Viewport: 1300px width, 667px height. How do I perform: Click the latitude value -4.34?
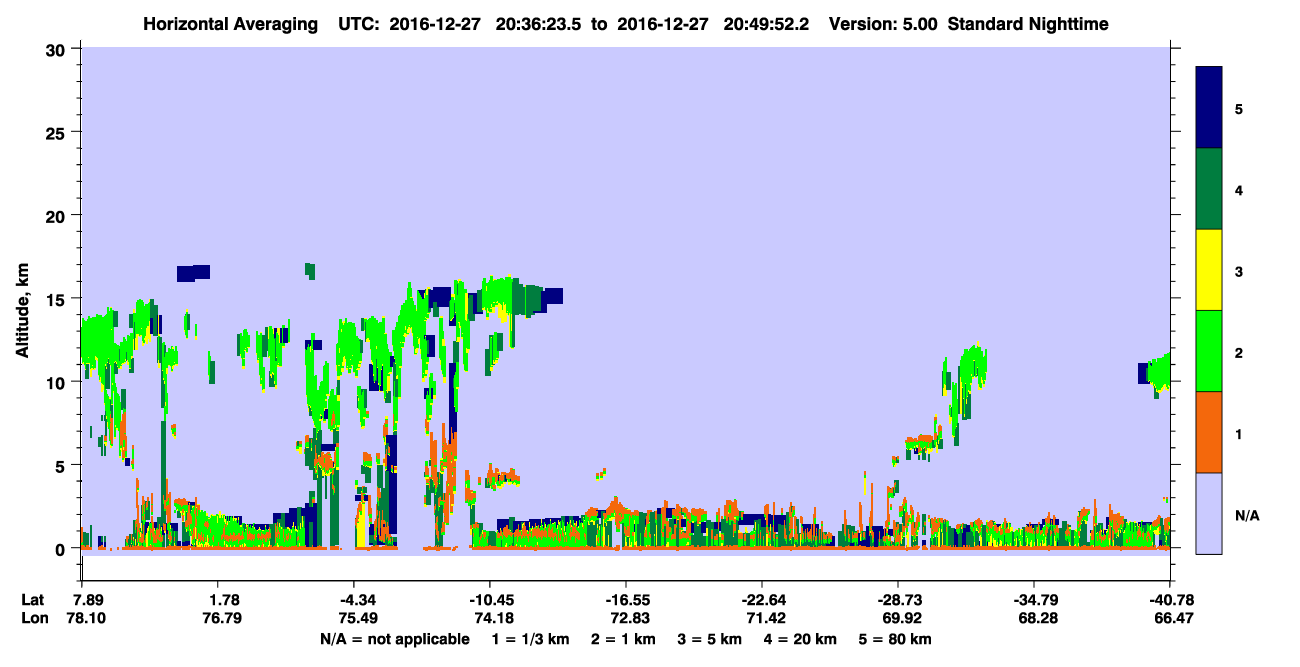[353, 600]
